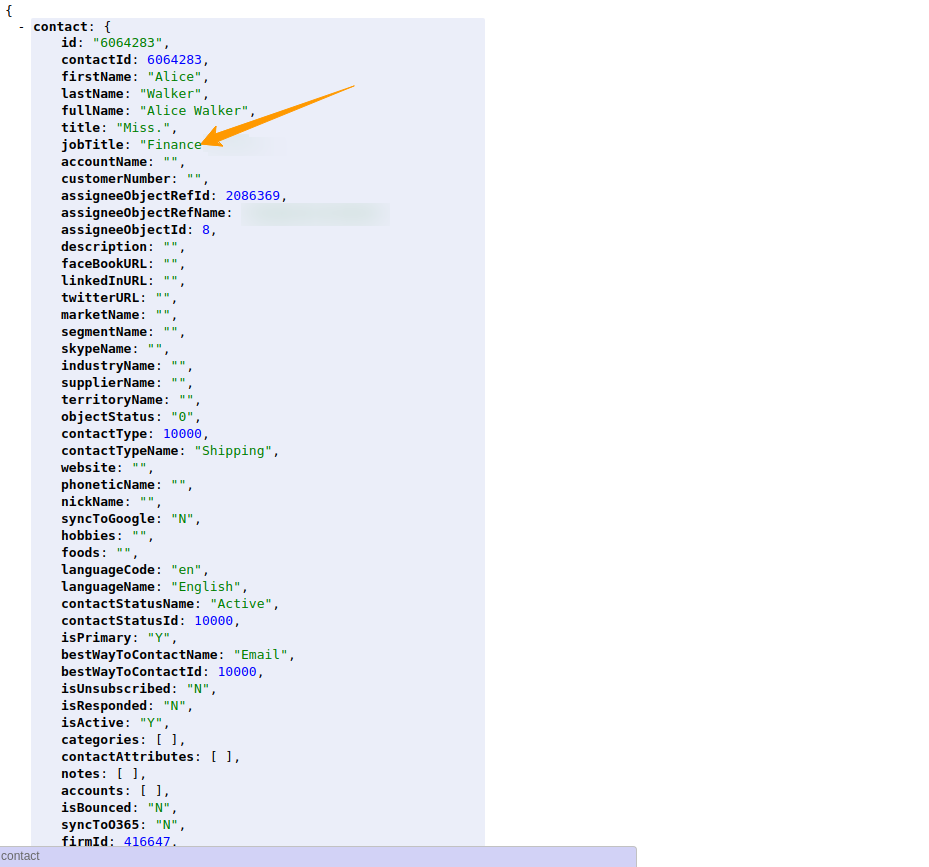Image resolution: width=929 pixels, height=867 pixels.
Task: Click the segmentName key
Action: click(104, 332)
